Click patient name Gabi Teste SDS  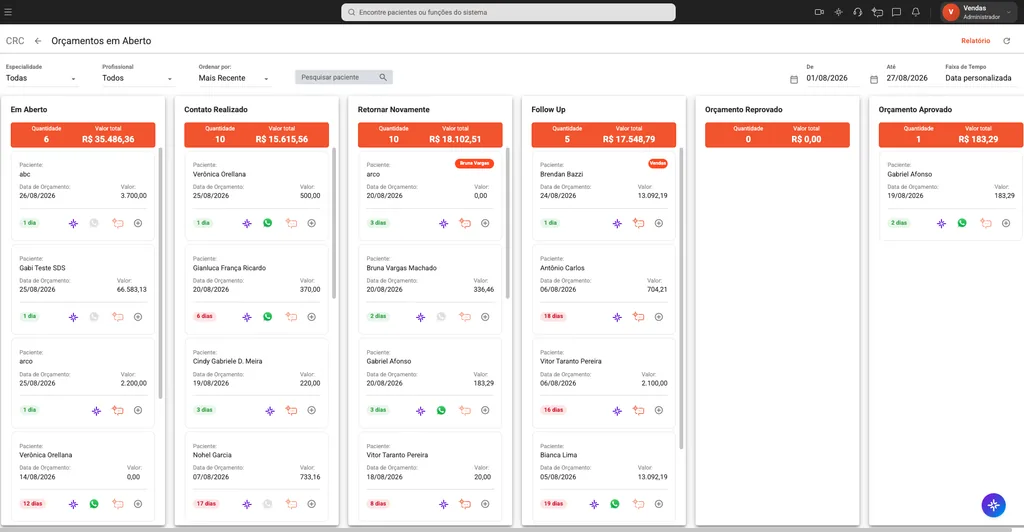42,268
